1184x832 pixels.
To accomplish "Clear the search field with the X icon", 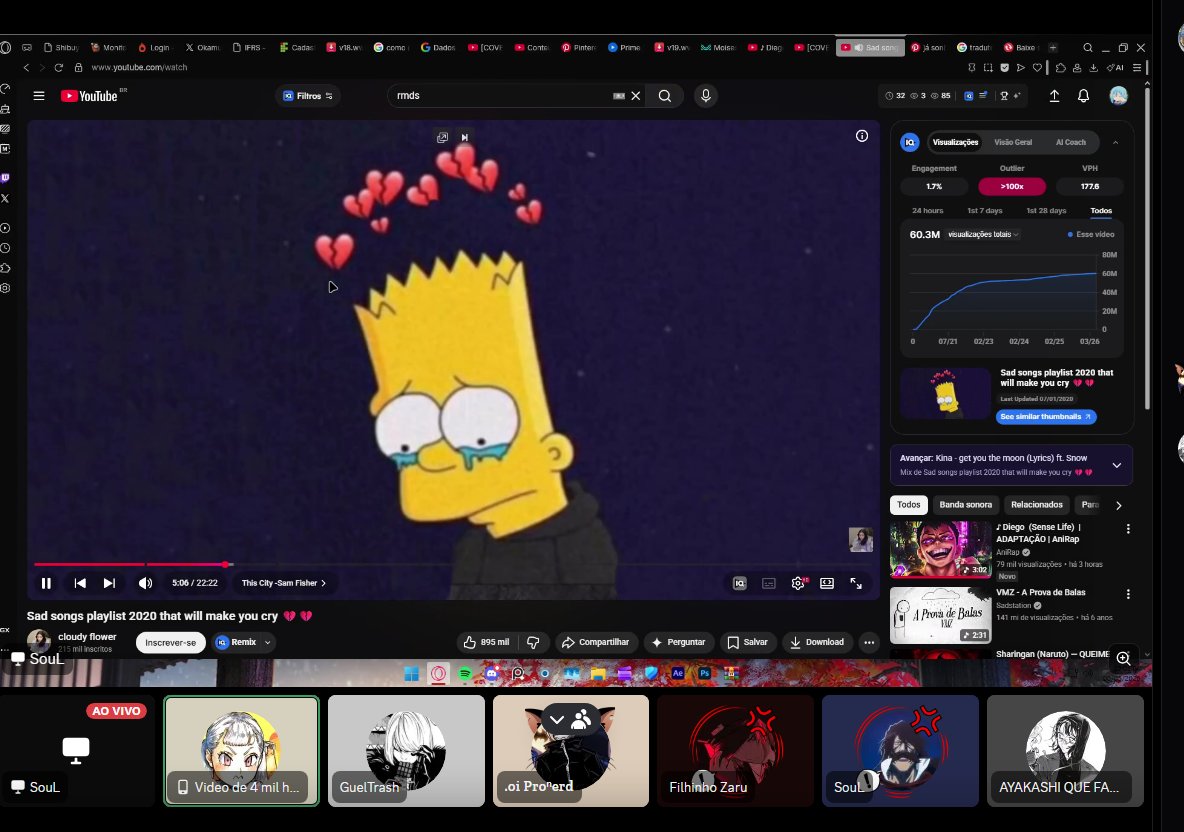I will click(636, 96).
